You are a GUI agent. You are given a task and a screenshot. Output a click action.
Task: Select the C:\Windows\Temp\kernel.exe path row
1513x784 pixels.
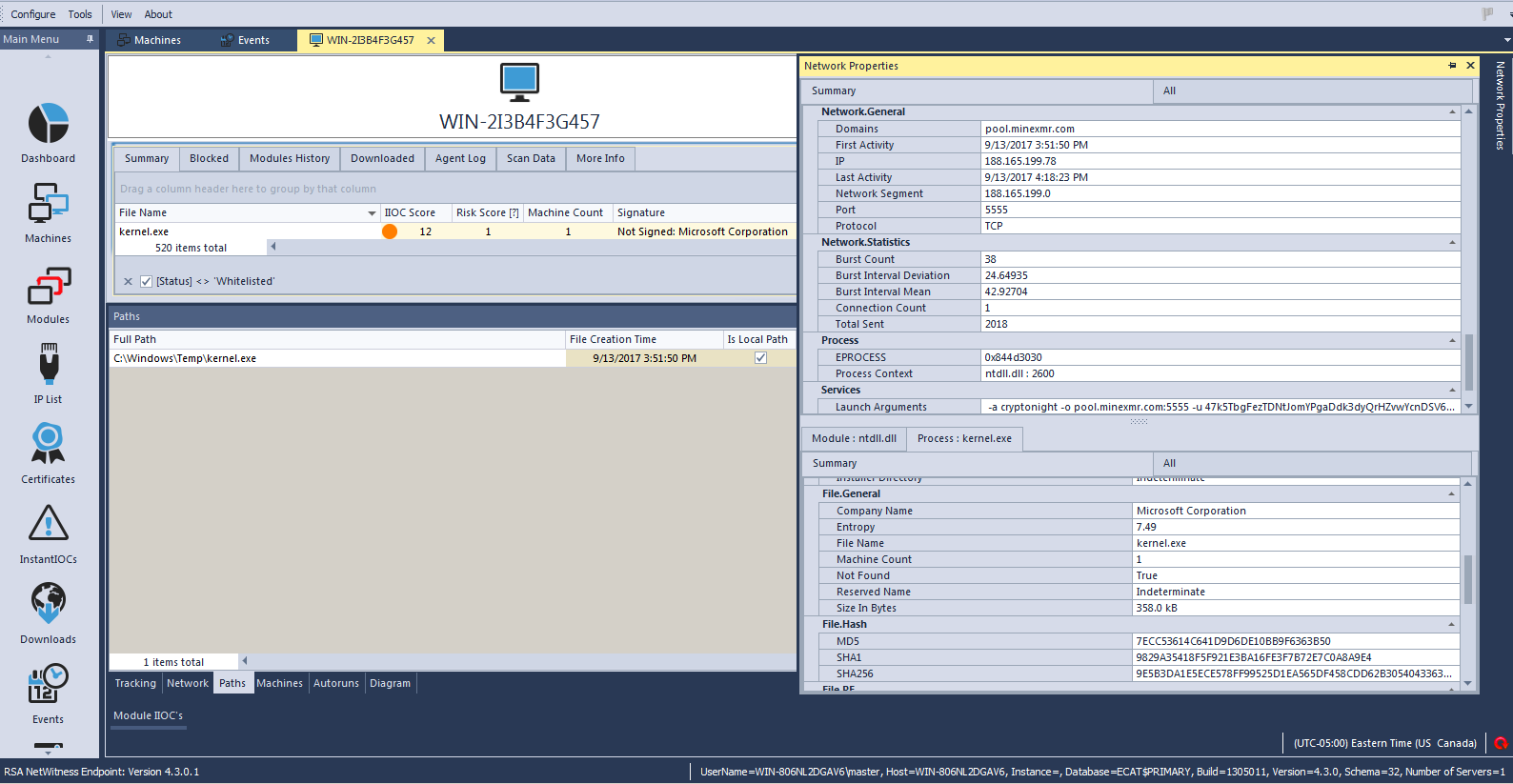point(333,359)
